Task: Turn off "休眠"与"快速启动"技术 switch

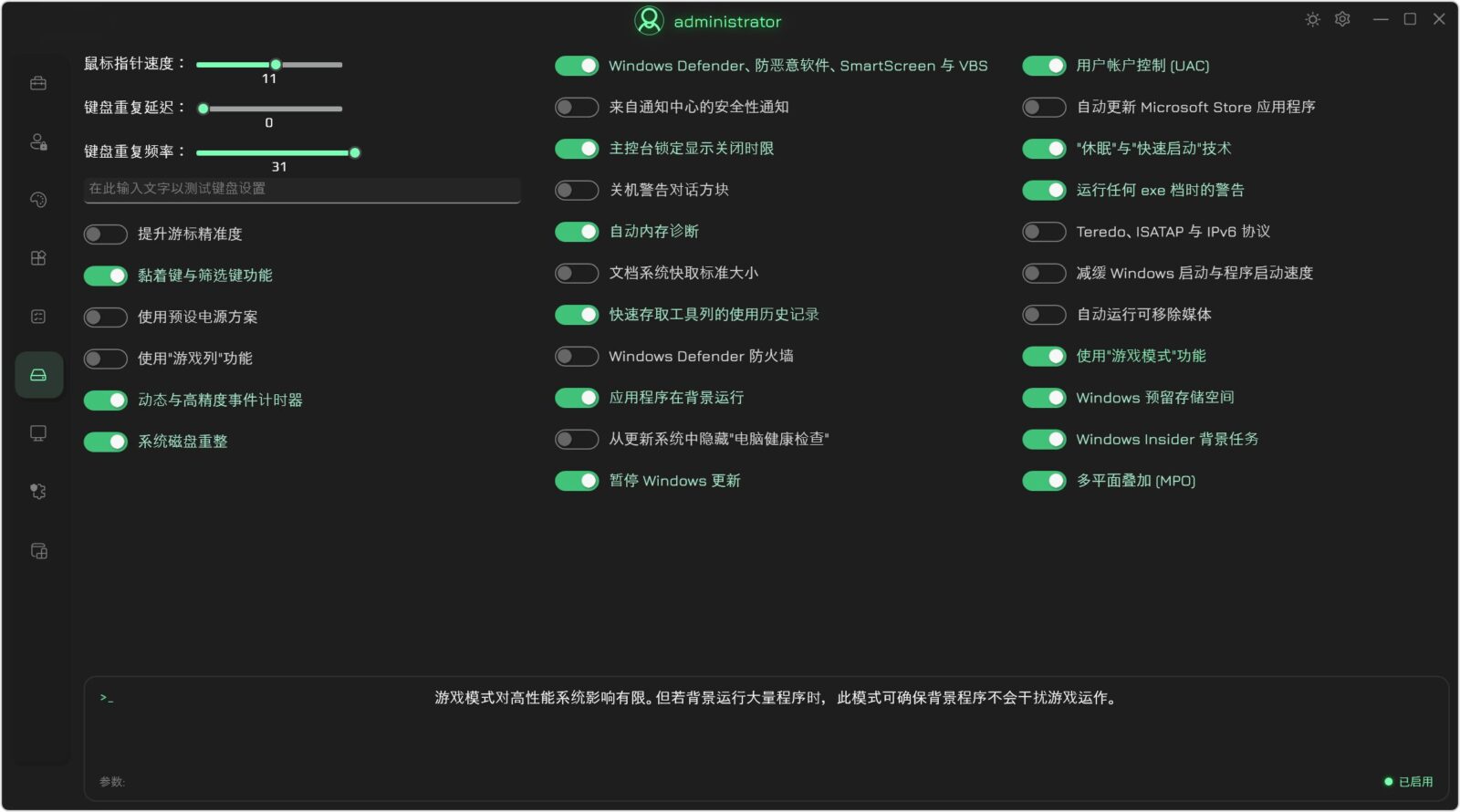Action: coord(1044,149)
